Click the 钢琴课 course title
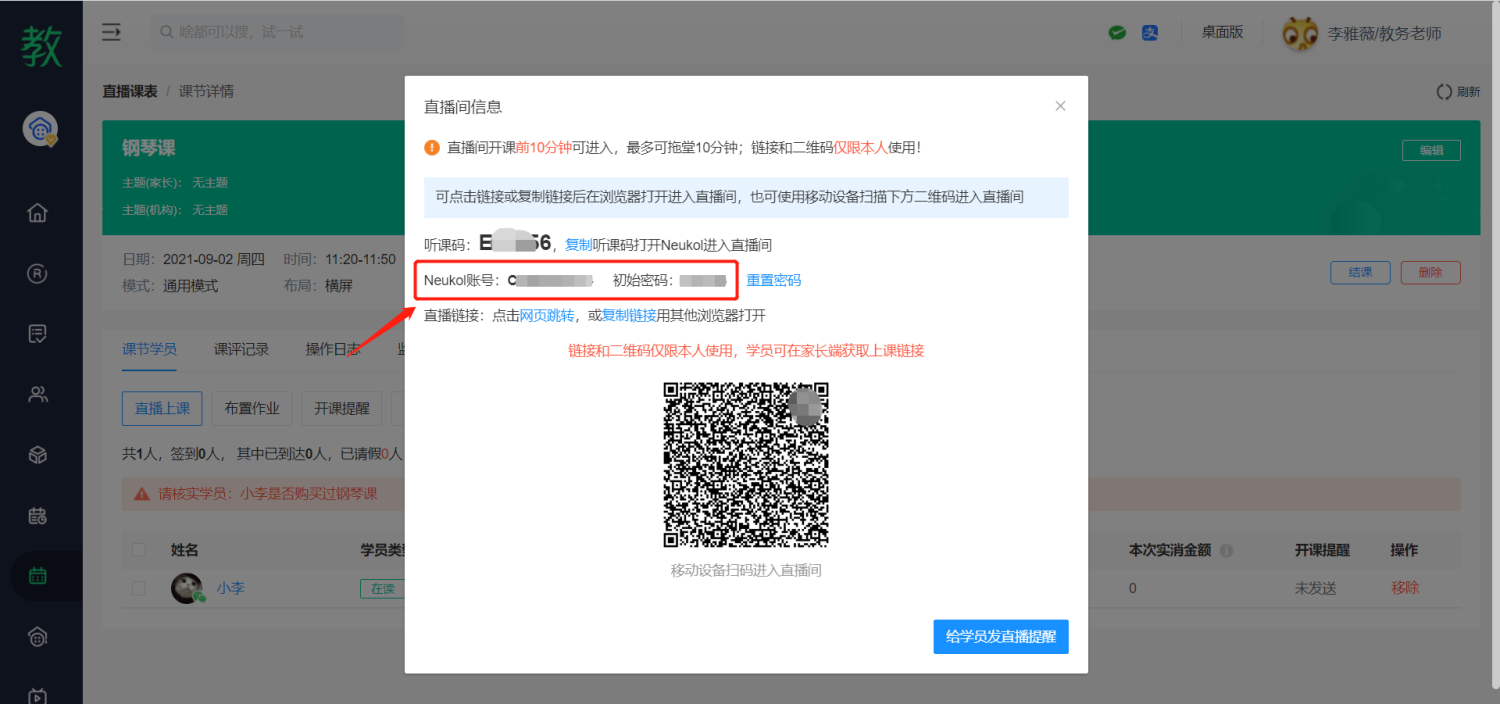The width and height of the screenshot is (1500, 704). pos(149,148)
